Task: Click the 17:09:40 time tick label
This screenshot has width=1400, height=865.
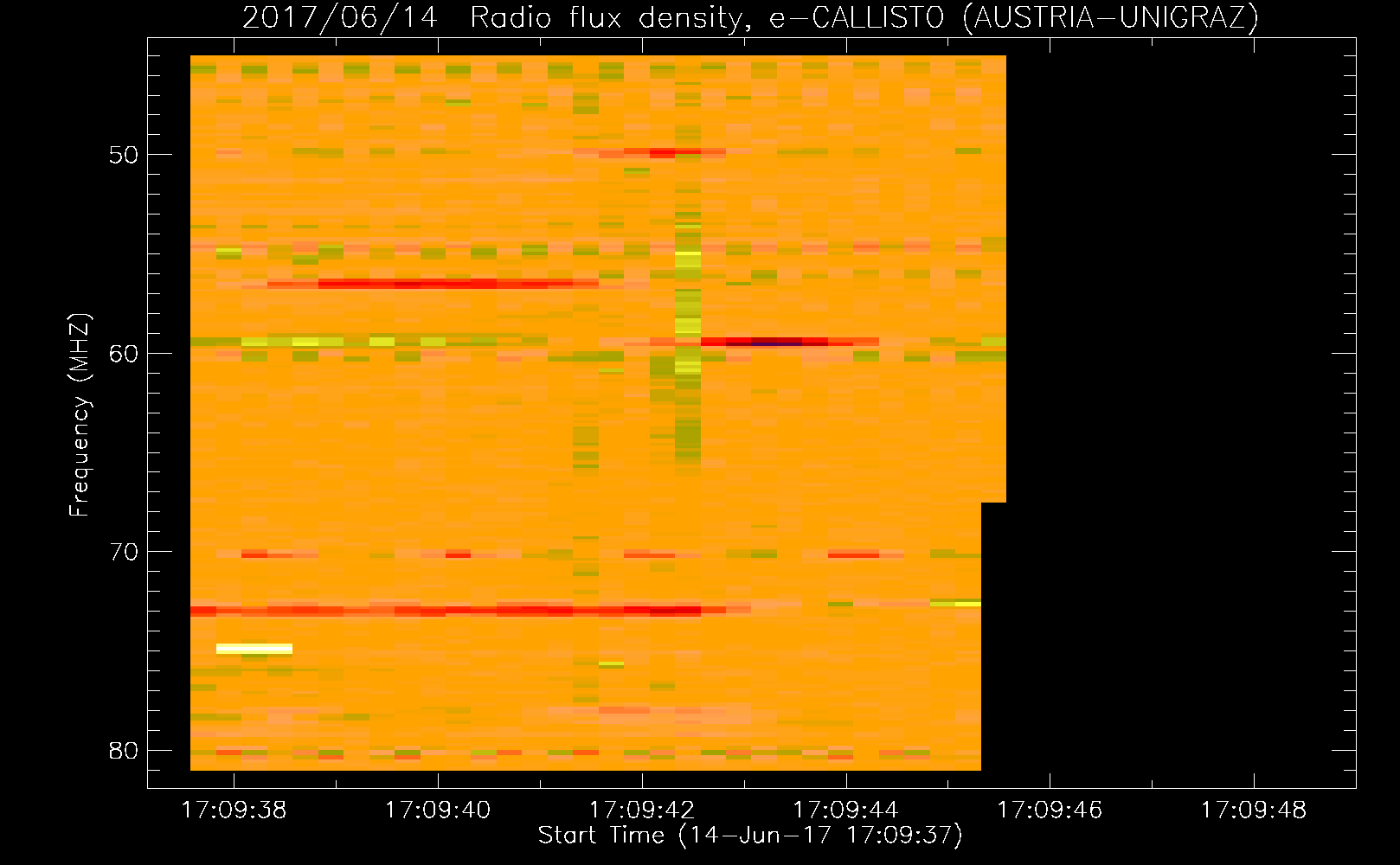Action: pyautogui.click(x=437, y=811)
